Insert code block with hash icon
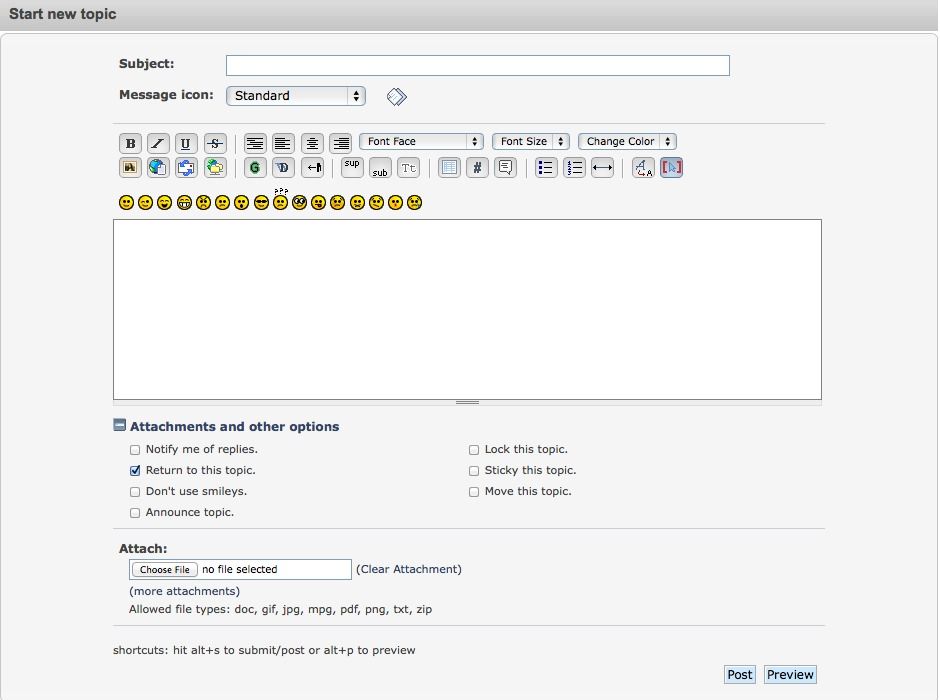The height and width of the screenshot is (700, 940). (478, 167)
